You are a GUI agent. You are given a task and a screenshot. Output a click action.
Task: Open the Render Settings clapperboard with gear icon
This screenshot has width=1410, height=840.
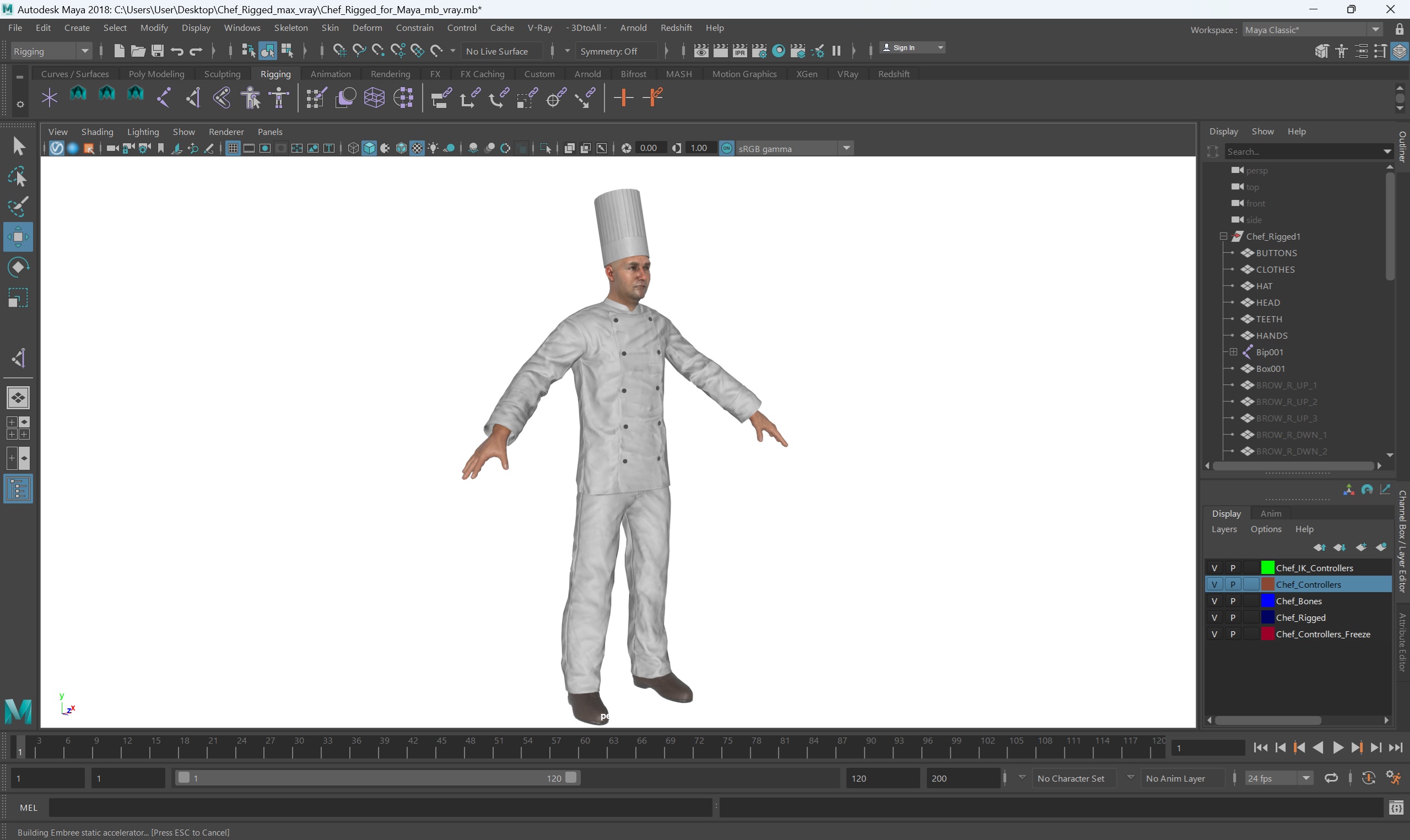(x=759, y=51)
